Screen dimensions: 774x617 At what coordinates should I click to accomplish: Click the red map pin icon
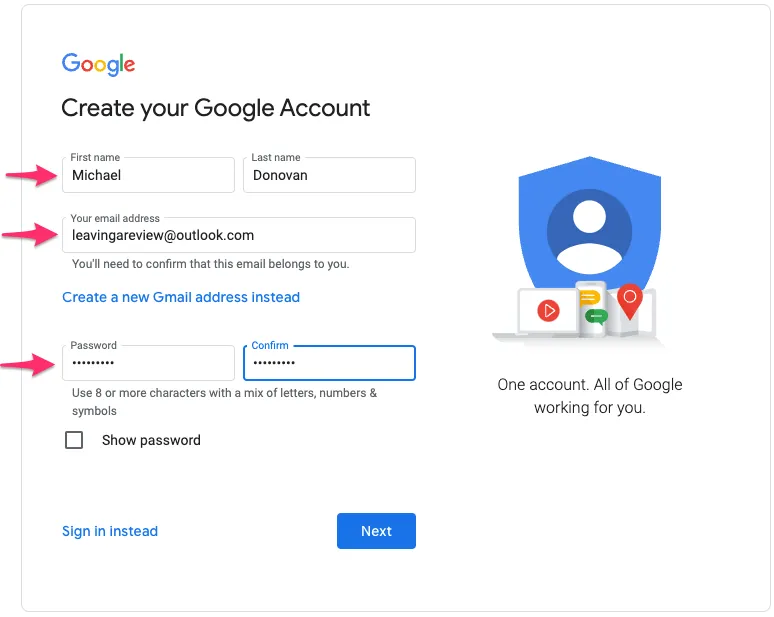[629, 301]
